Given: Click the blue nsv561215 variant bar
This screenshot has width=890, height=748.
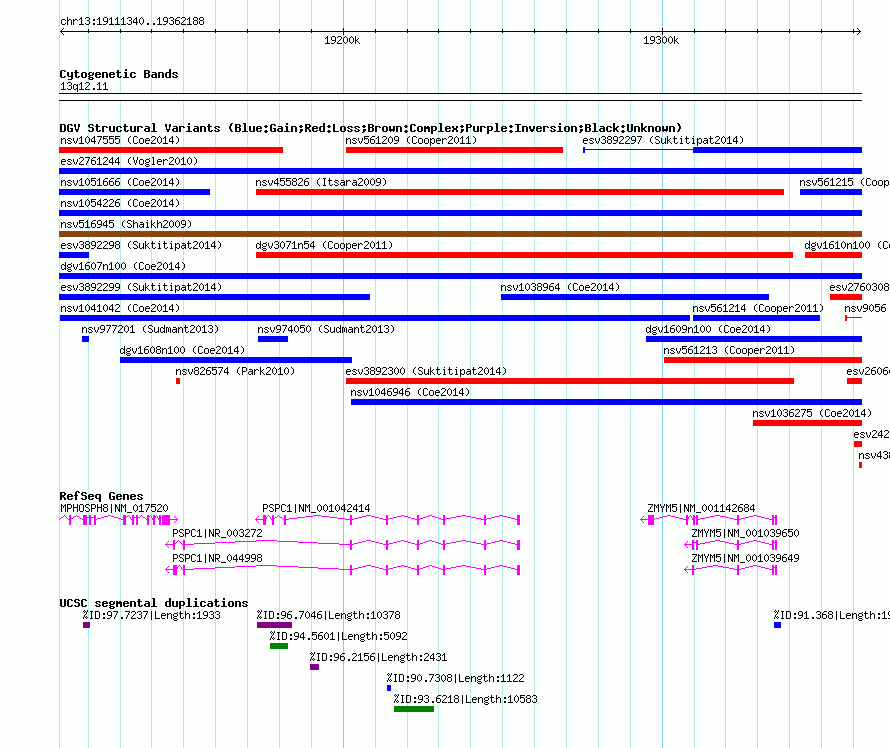Looking at the screenshot, I should 831,192.
